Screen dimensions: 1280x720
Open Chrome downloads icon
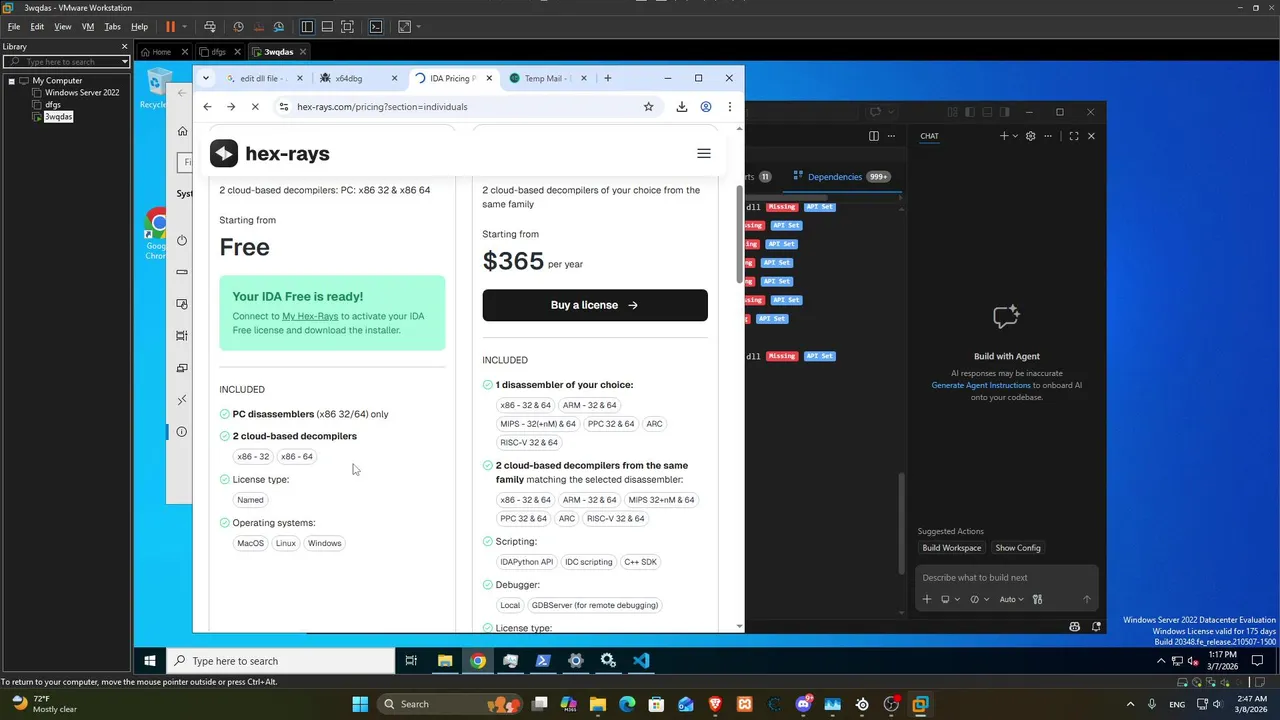pos(682,107)
